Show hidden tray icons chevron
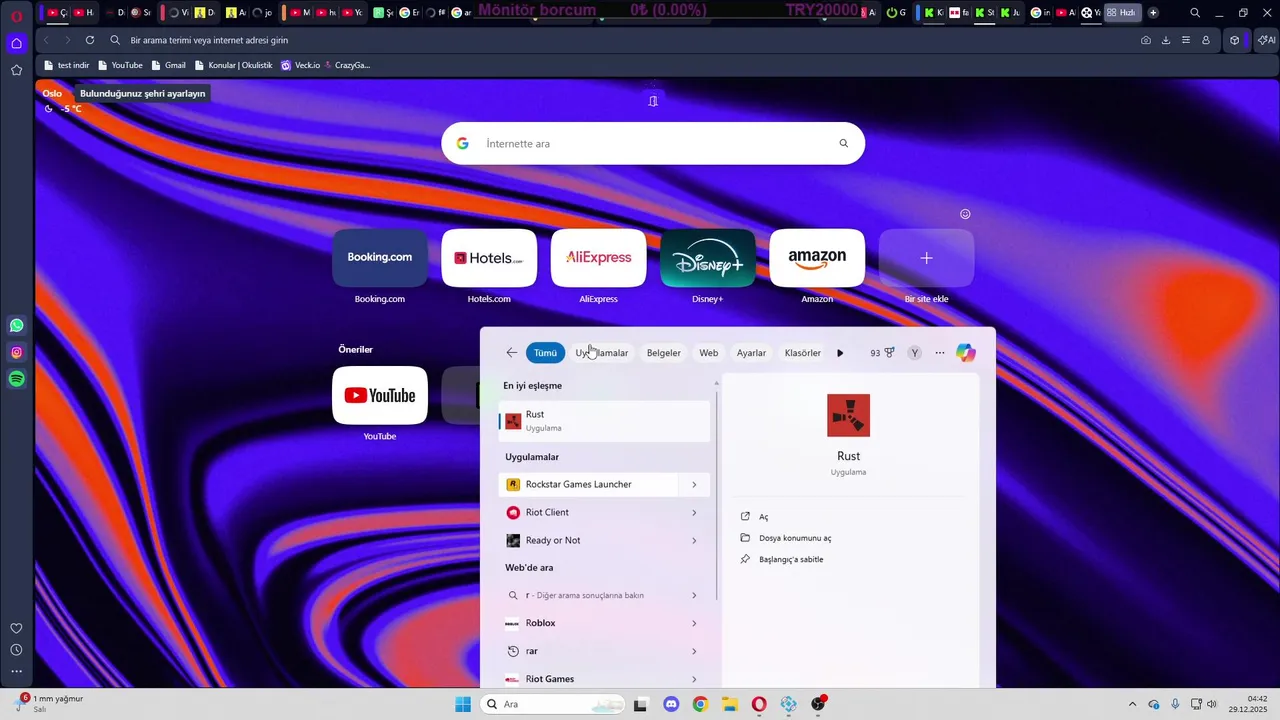Viewport: 1280px width, 720px height. [x=1132, y=704]
